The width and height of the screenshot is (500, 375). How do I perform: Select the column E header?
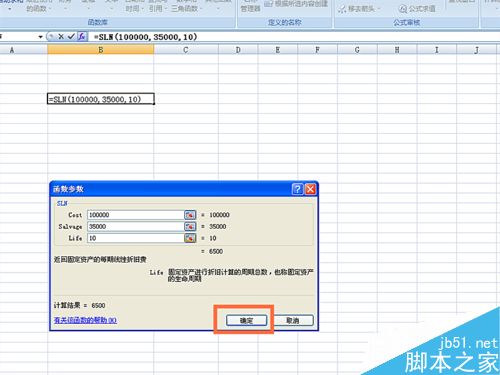278,50
